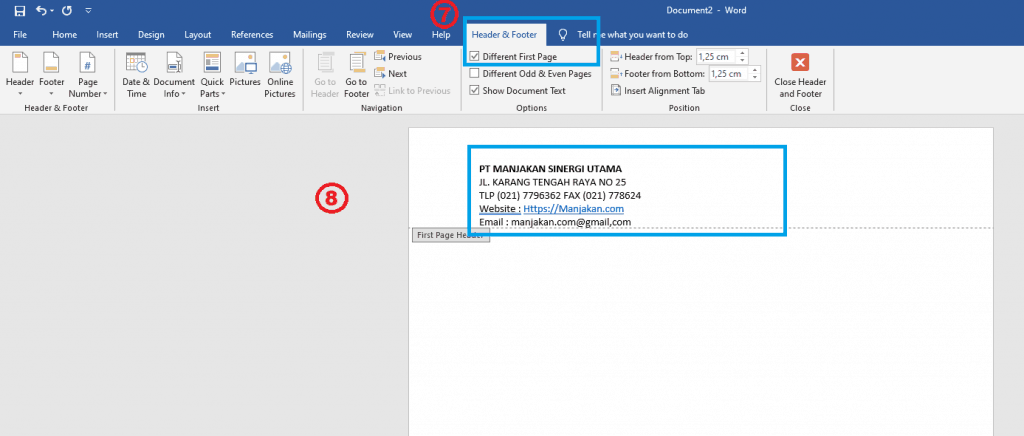Open the Help tab
This screenshot has width=1024, height=436.
point(441,35)
